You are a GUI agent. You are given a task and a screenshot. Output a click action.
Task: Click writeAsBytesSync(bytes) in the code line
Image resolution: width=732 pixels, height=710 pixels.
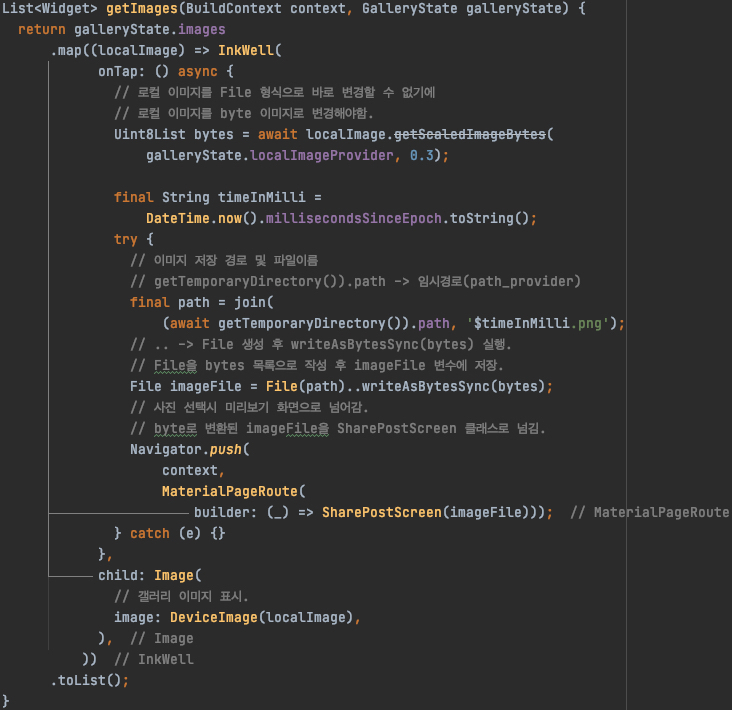pos(453,387)
